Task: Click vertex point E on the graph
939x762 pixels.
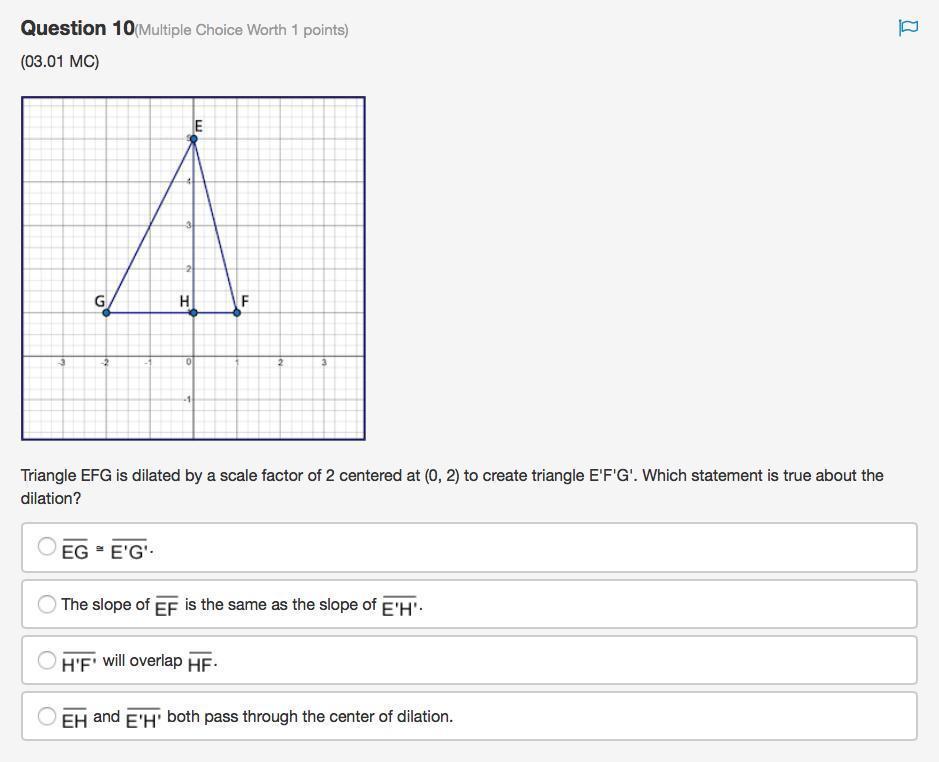Action: click(x=194, y=139)
